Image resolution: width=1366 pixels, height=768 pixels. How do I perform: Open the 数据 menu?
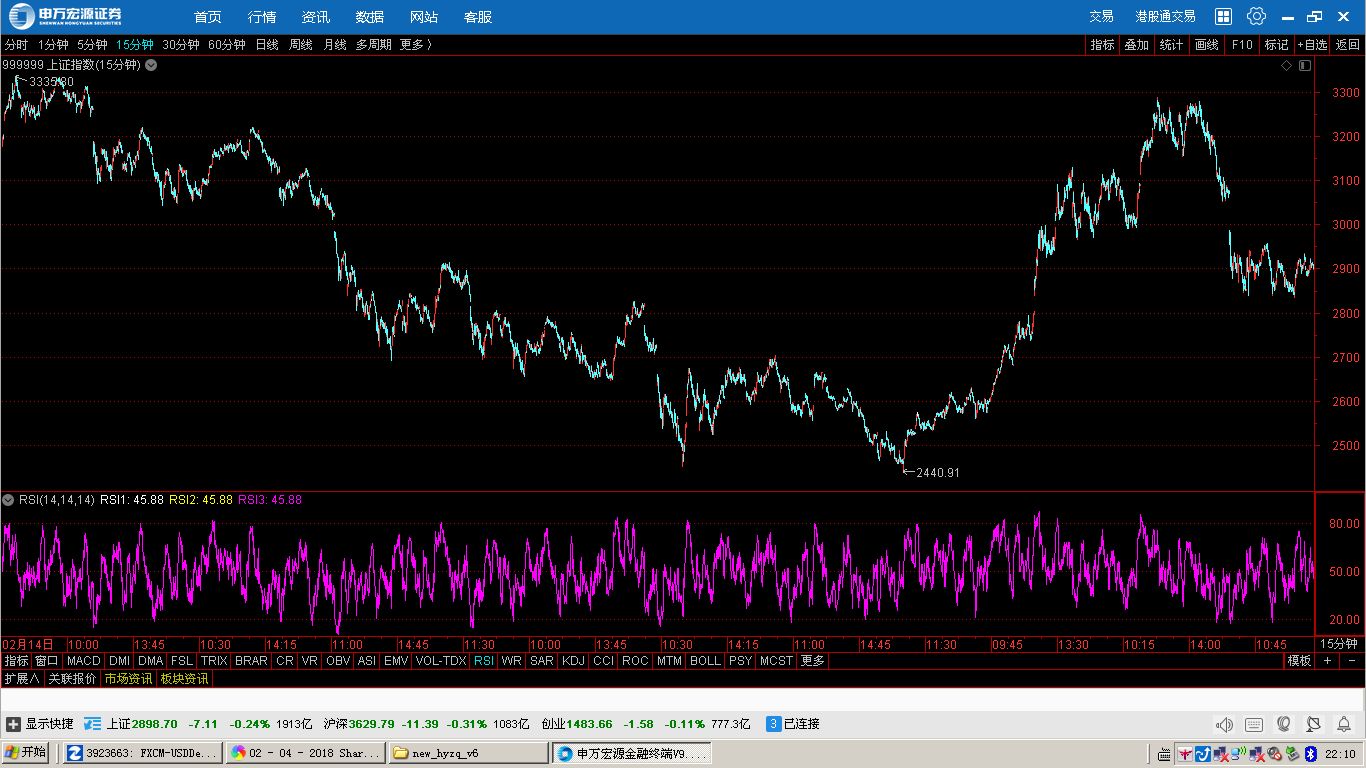pos(370,17)
